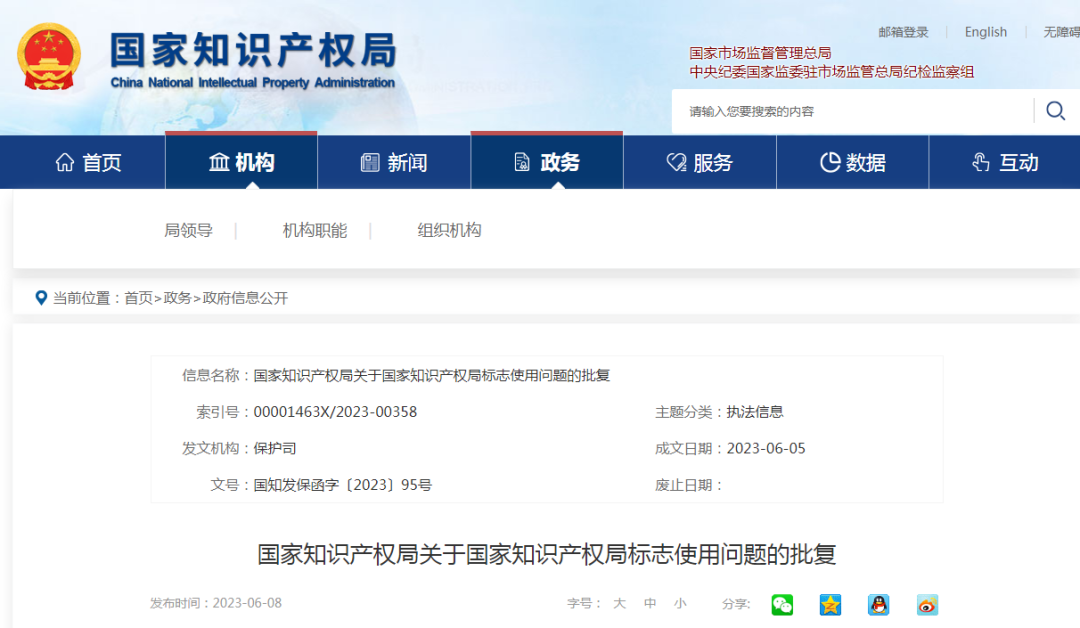Click the search magnifier icon
Screen dimensions: 1080x628
coord(1055,111)
